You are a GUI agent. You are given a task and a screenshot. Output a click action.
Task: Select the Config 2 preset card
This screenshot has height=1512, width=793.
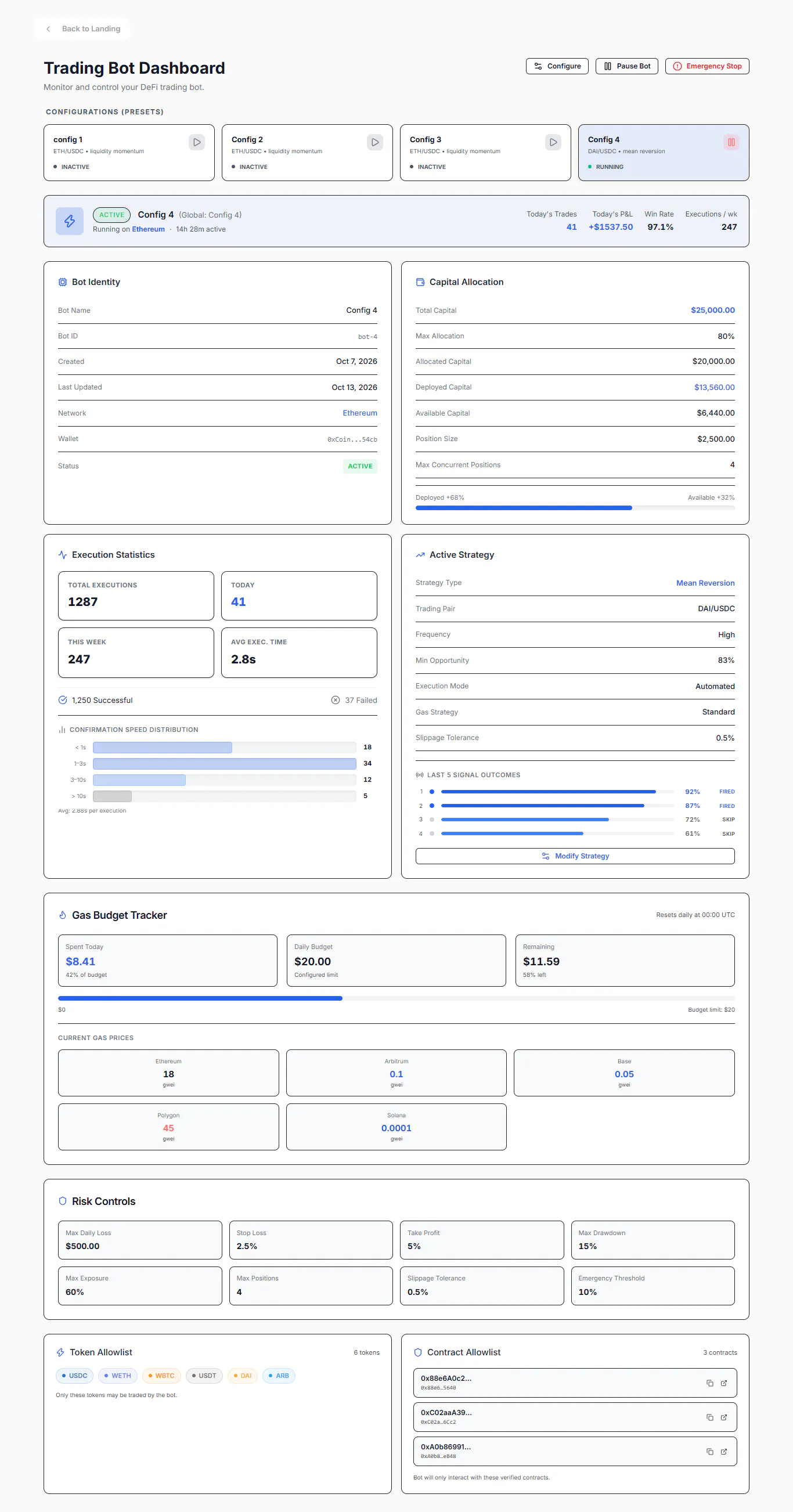coord(307,153)
